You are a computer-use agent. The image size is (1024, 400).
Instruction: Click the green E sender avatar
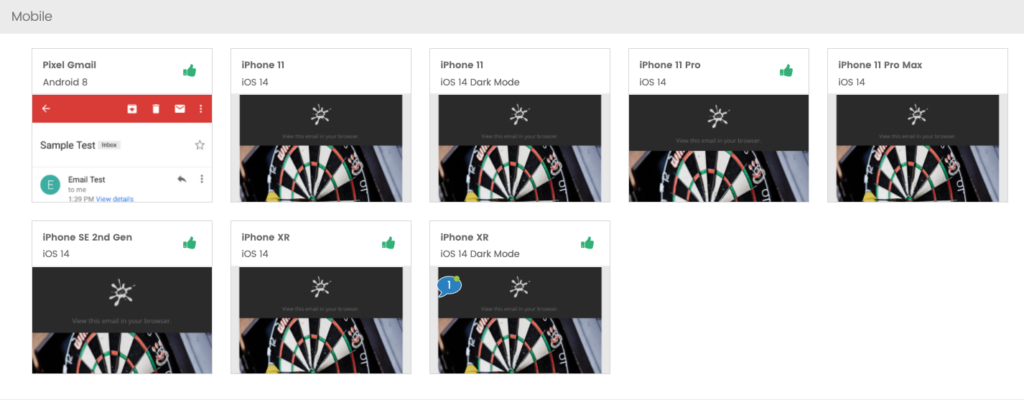[50, 185]
